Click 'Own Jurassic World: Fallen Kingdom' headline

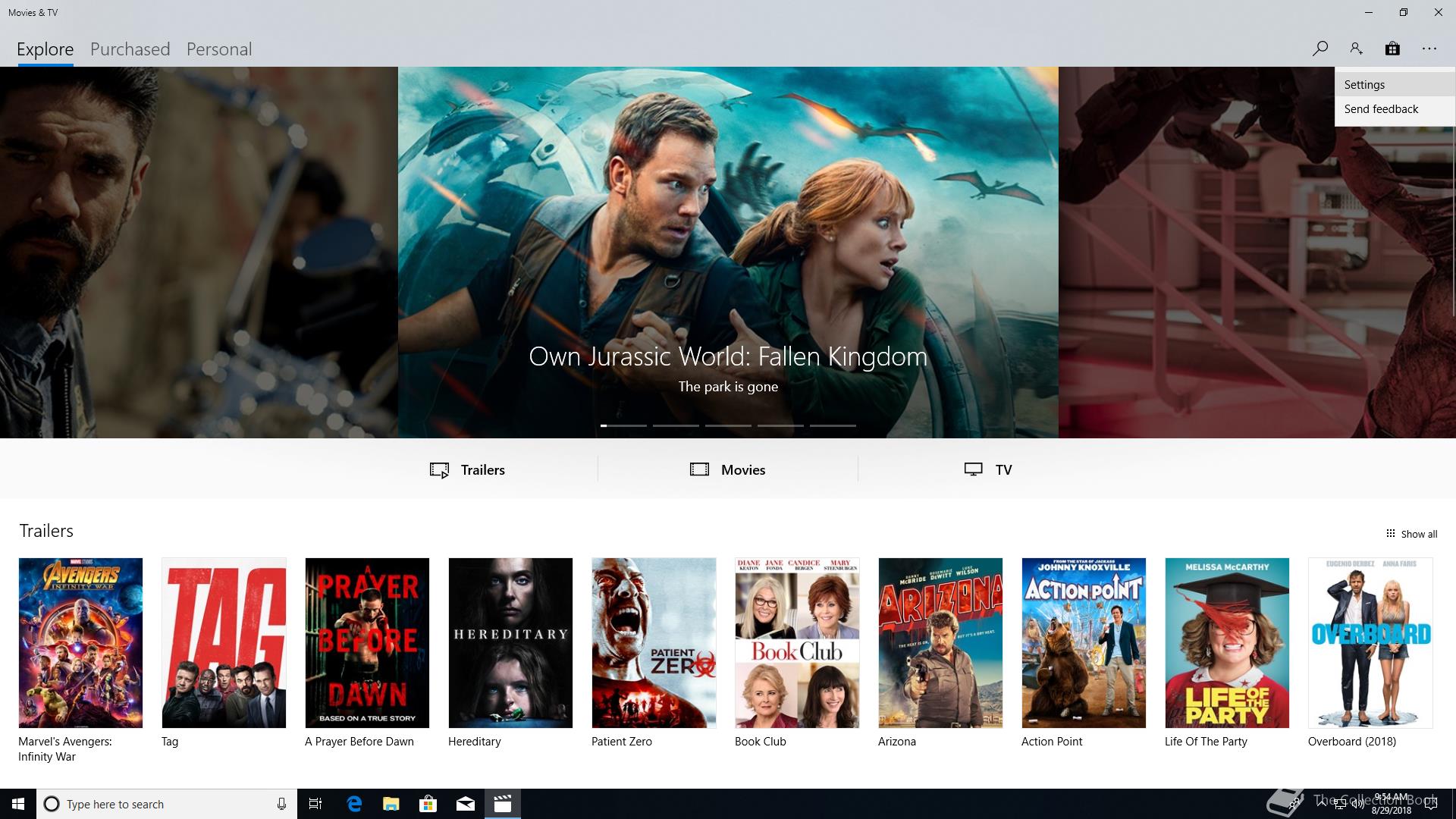(x=728, y=356)
